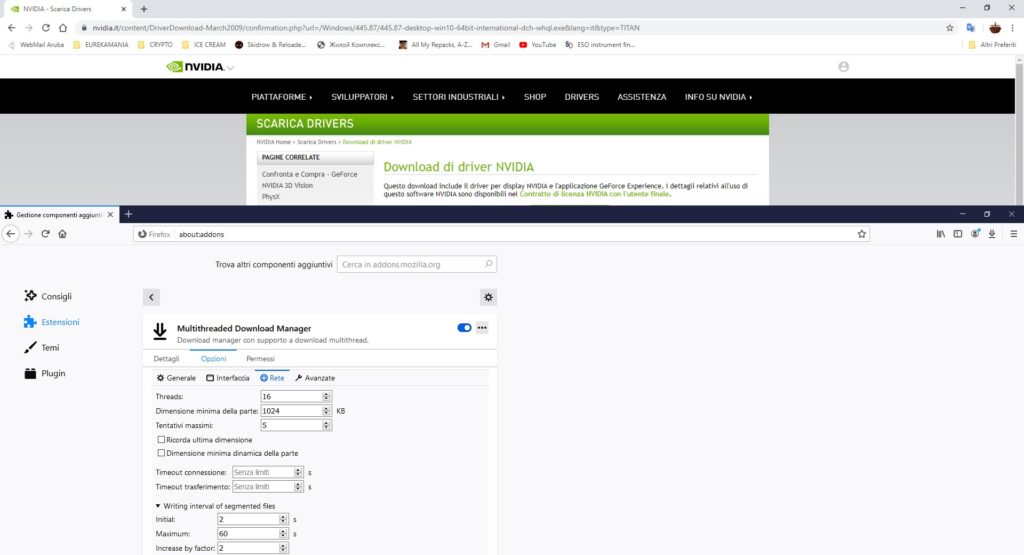The width and height of the screenshot is (1024, 555).
Task: Open DRIVERS on NVIDIA menu
Action: 582,97
